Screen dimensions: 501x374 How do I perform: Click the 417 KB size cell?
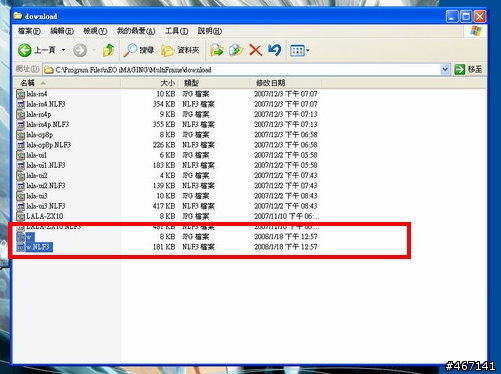164,206
